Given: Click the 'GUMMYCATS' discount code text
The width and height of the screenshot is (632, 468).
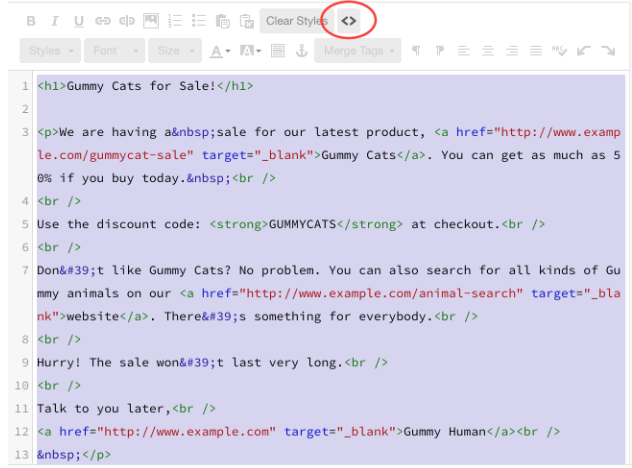Looking at the screenshot, I should [x=302, y=224].
